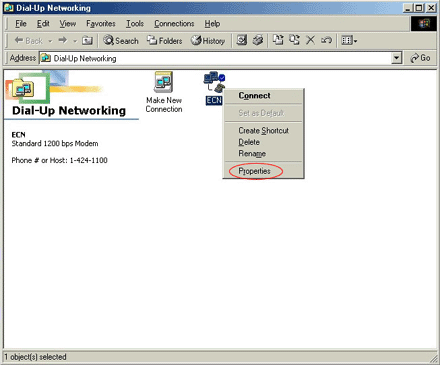This screenshot has height=365, width=440.
Task: Click the Create connection toolbar icon
Action: (241, 40)
